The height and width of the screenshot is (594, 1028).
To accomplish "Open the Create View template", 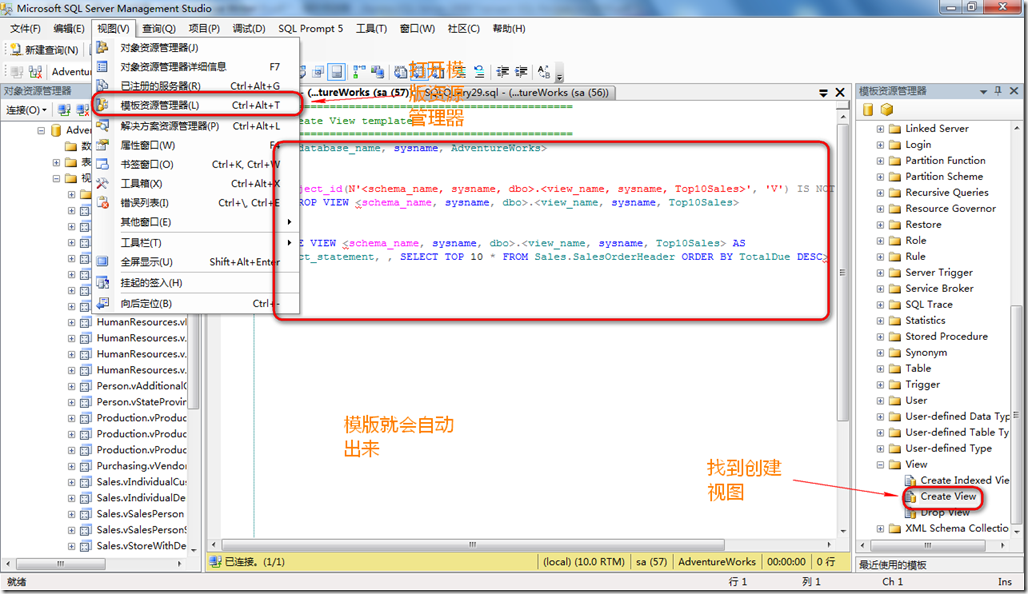I will point(947,496).
